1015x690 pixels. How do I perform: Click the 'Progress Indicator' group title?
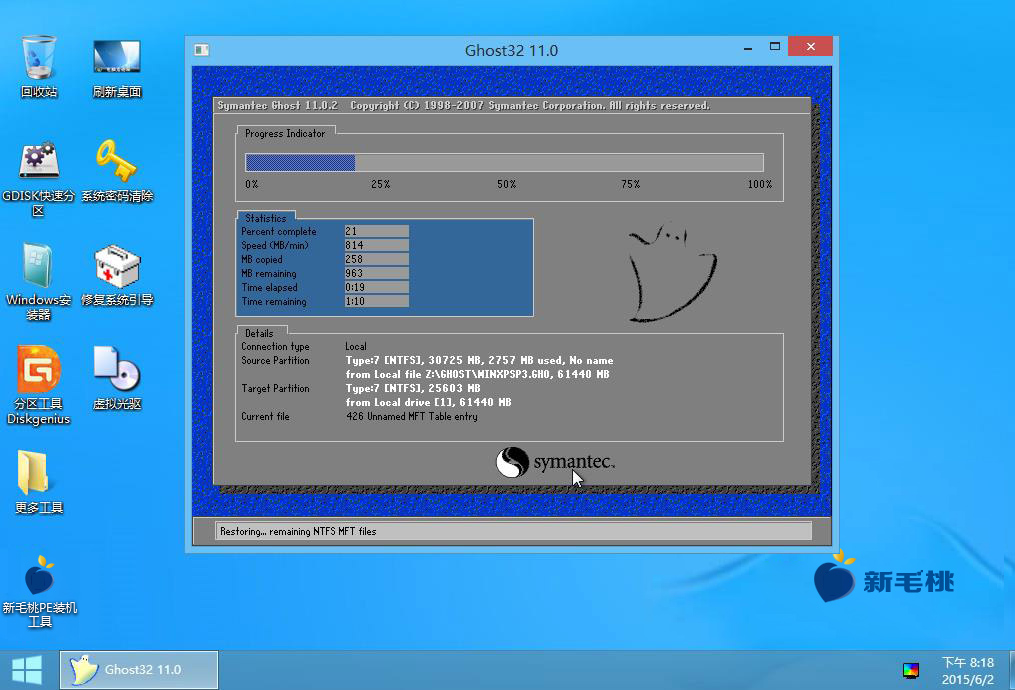(285, 133)
